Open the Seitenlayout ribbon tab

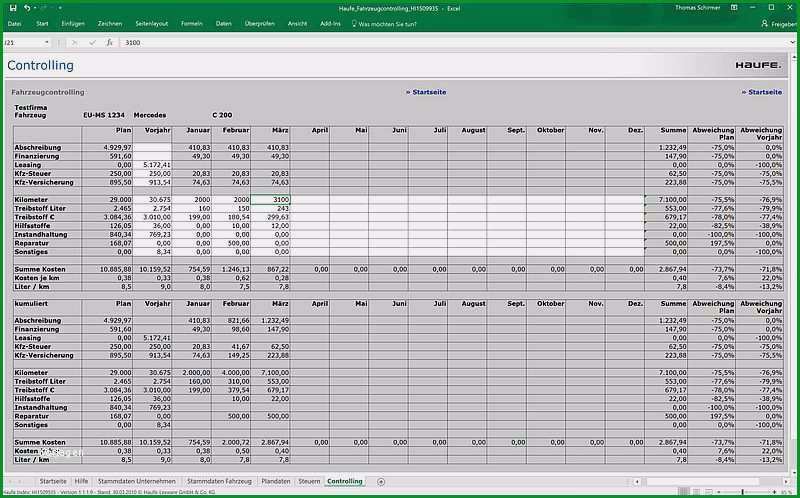tap(152, 23)
